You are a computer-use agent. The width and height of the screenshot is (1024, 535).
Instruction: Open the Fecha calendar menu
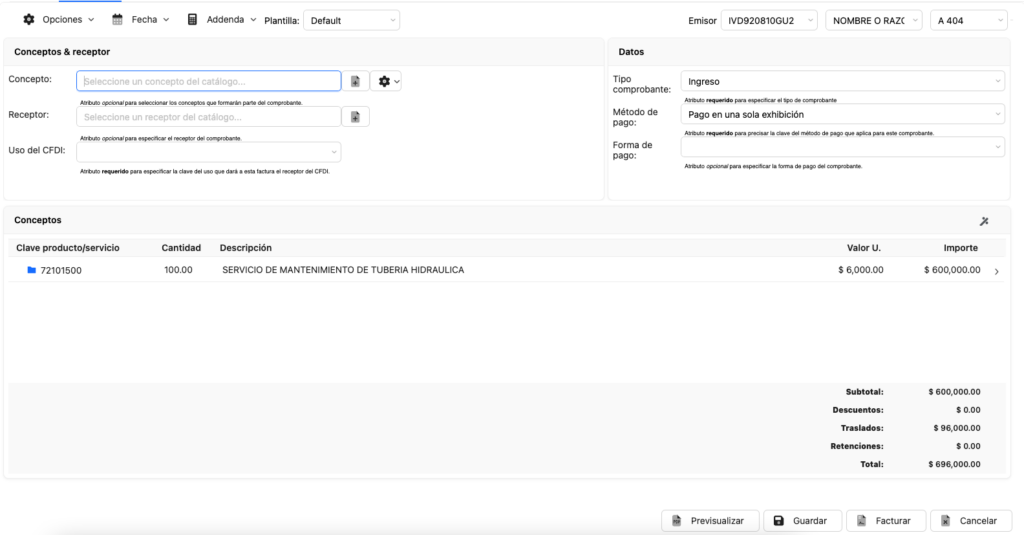coord(140,20)
